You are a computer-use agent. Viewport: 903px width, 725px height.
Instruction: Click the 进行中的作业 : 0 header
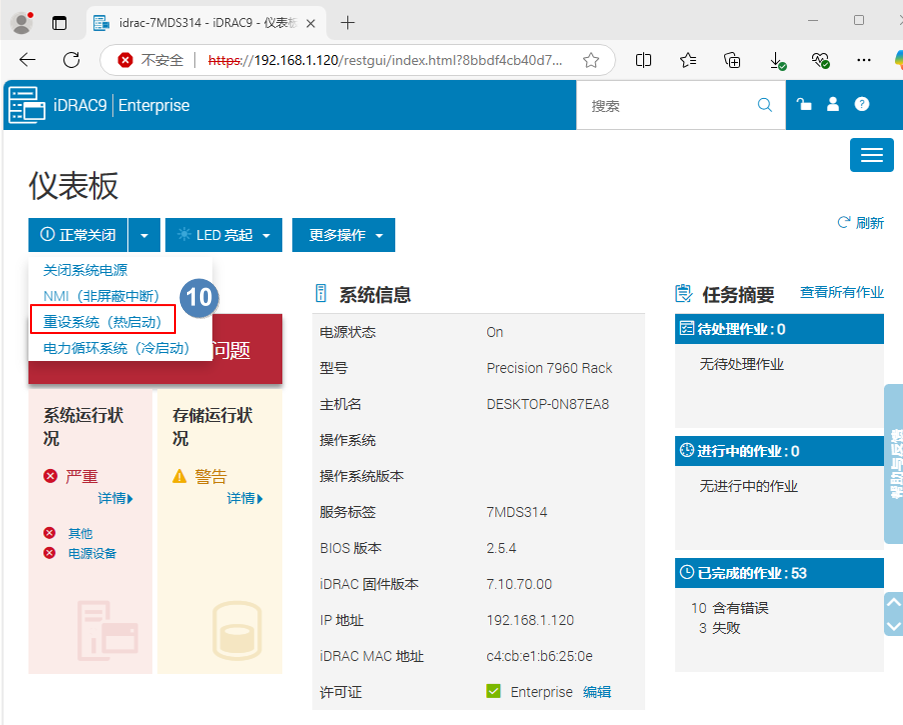click(x=779, y=451)
